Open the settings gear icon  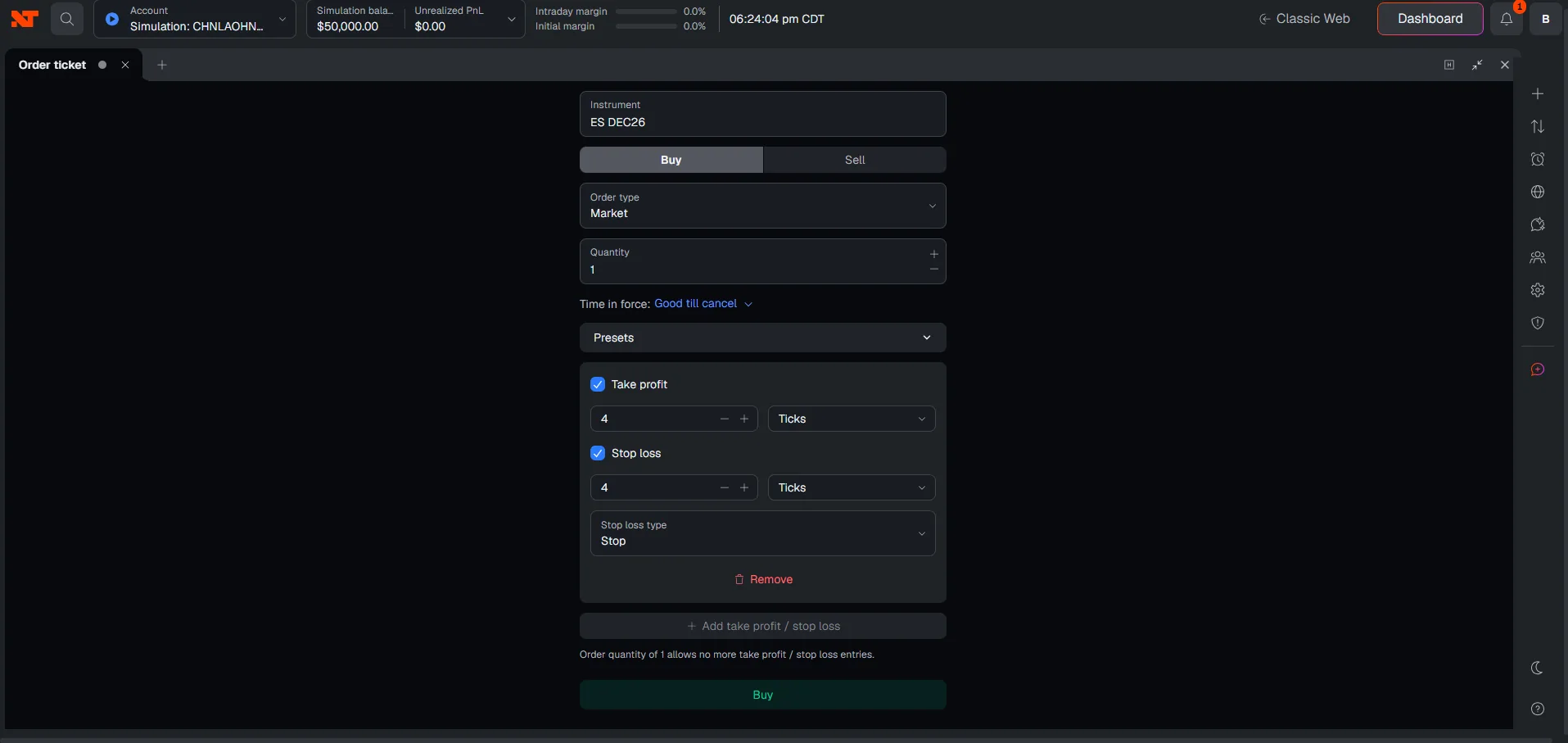(x=1538, y=290)
